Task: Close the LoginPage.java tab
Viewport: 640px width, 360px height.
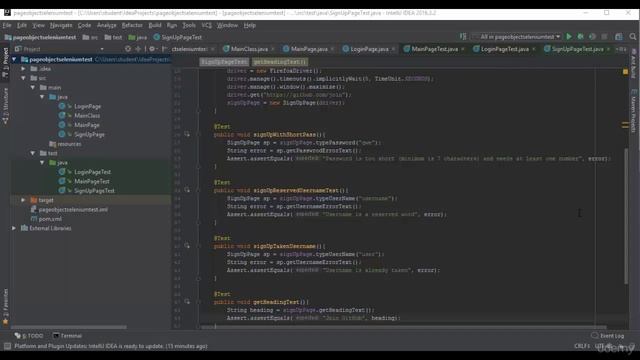Action: click(393, 49)
